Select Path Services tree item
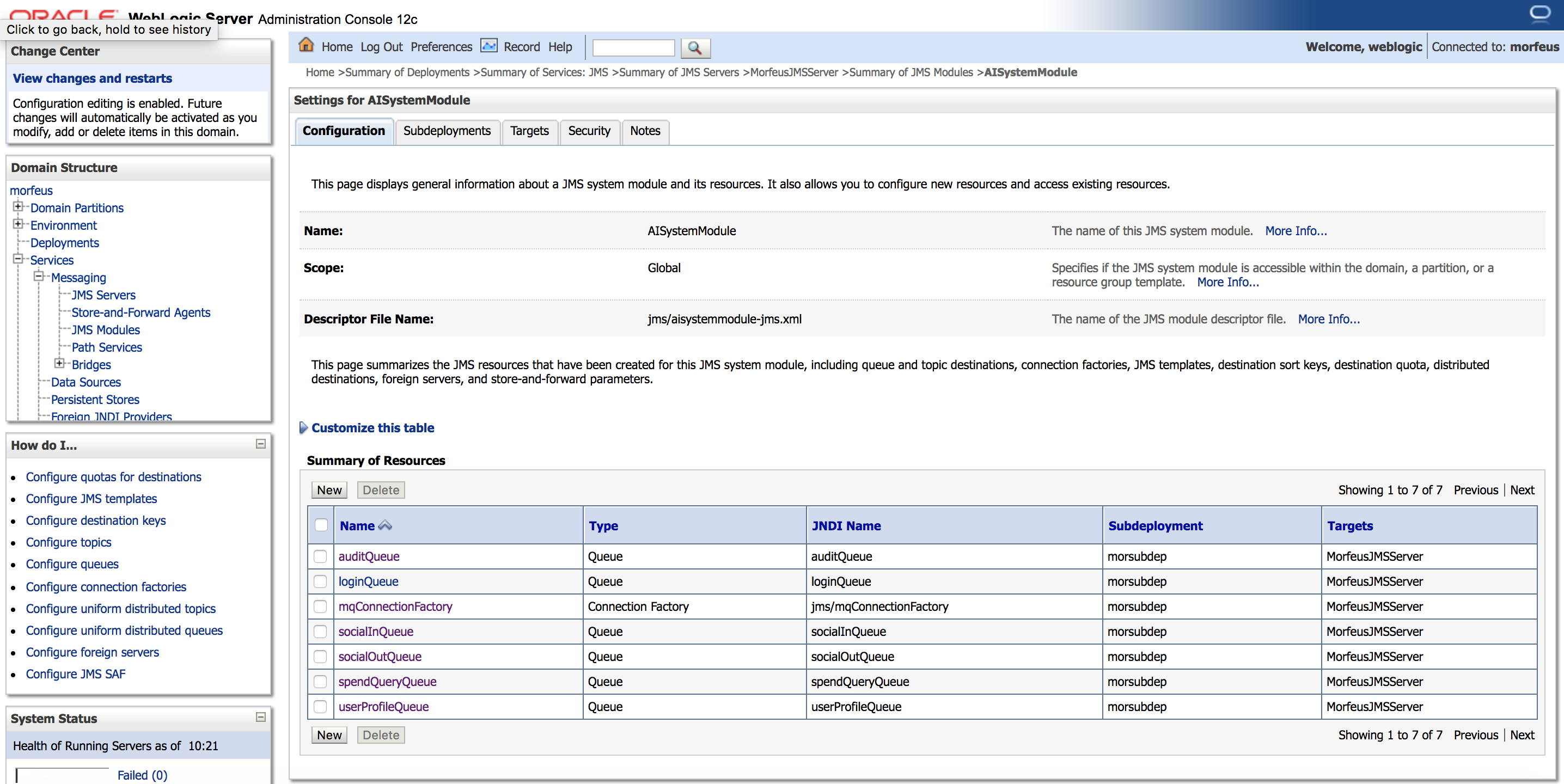Screen dimensions: 1564x784 (107, 347)
